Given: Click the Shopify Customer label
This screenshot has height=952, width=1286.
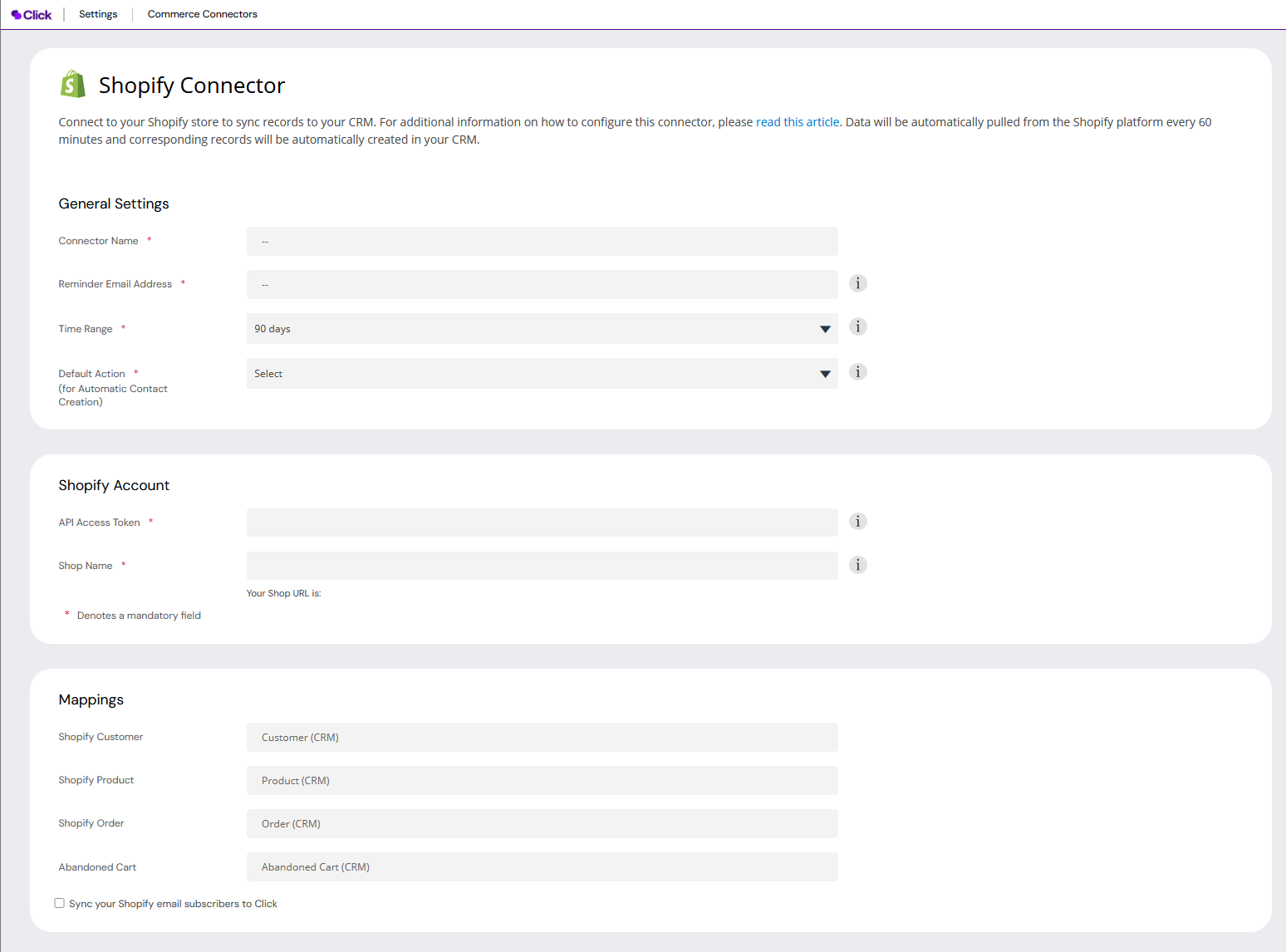Looking at the screenshot, I should [101, 737].
